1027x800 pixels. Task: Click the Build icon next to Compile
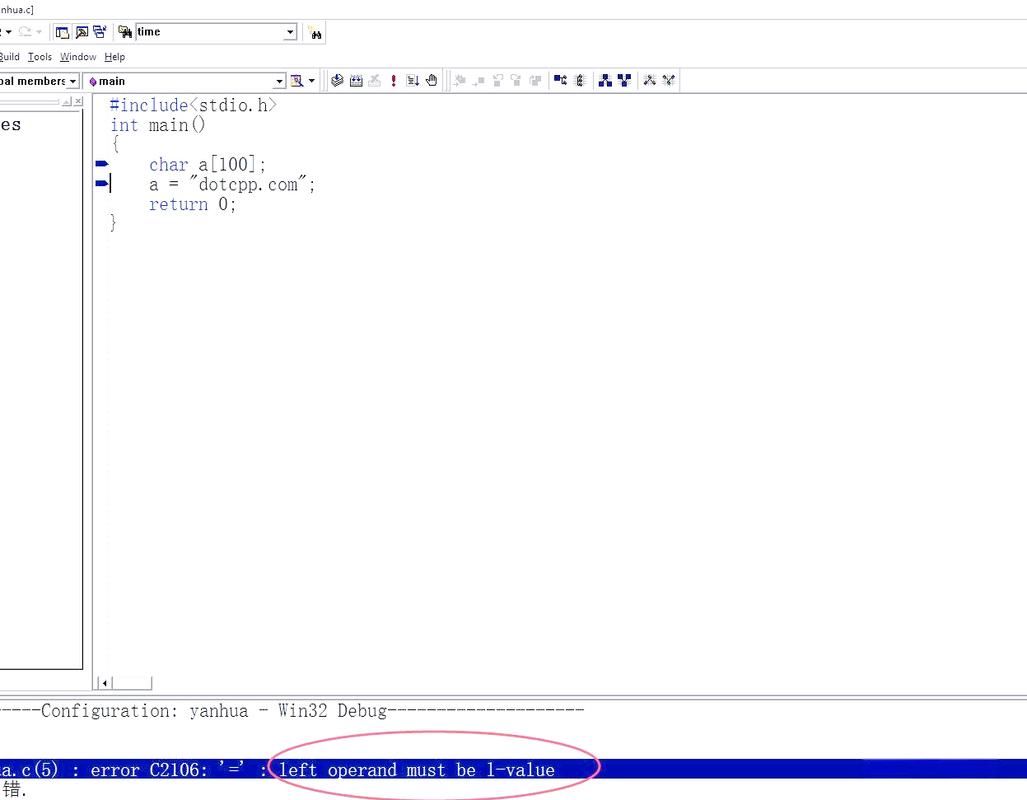(x=356, y=81)
